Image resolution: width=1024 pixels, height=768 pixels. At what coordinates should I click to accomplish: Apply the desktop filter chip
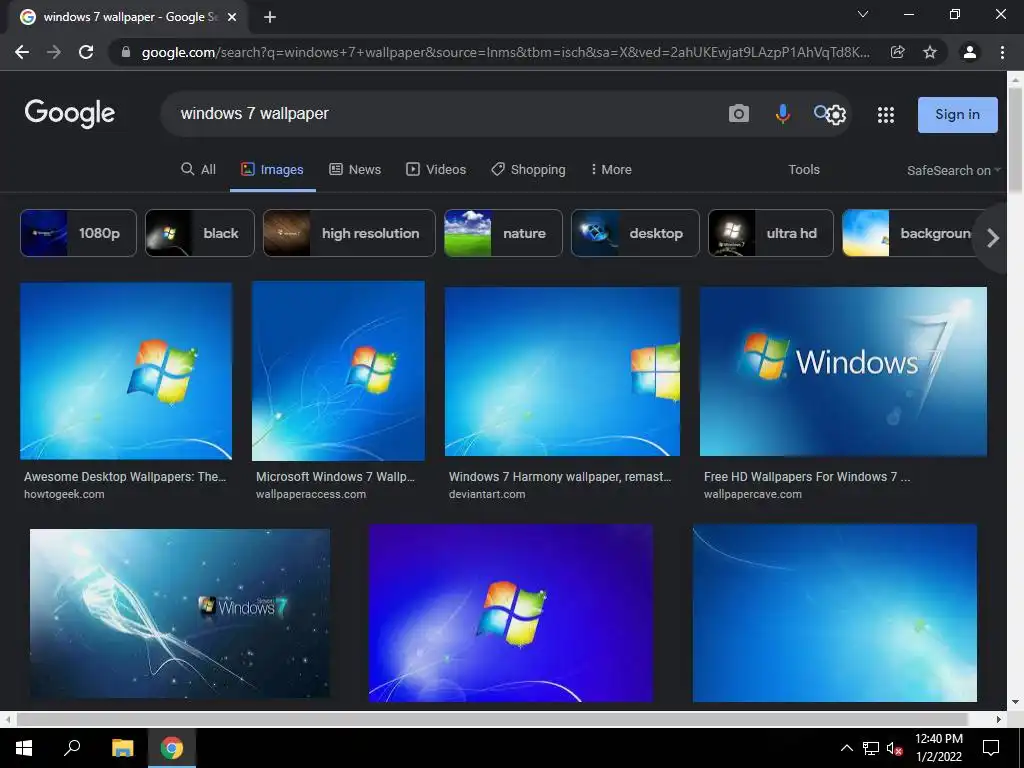(x=635, y=233)
